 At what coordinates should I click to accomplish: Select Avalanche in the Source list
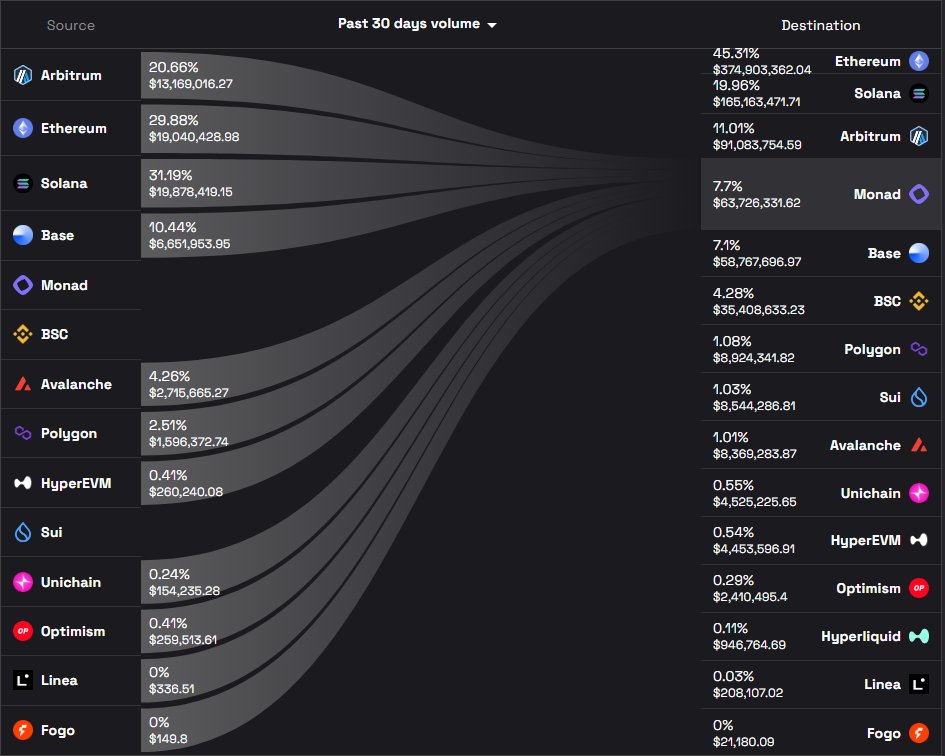pos(71,384)
